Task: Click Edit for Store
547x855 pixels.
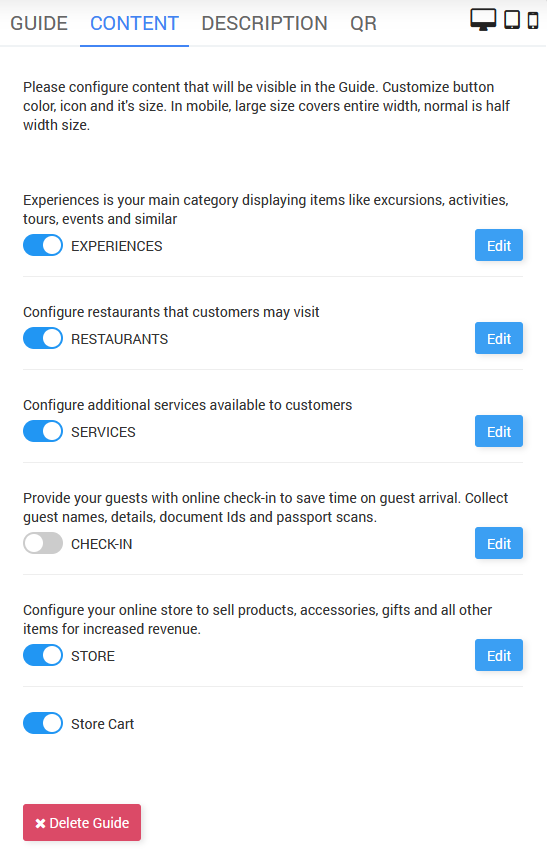Action: click(498, 655)
